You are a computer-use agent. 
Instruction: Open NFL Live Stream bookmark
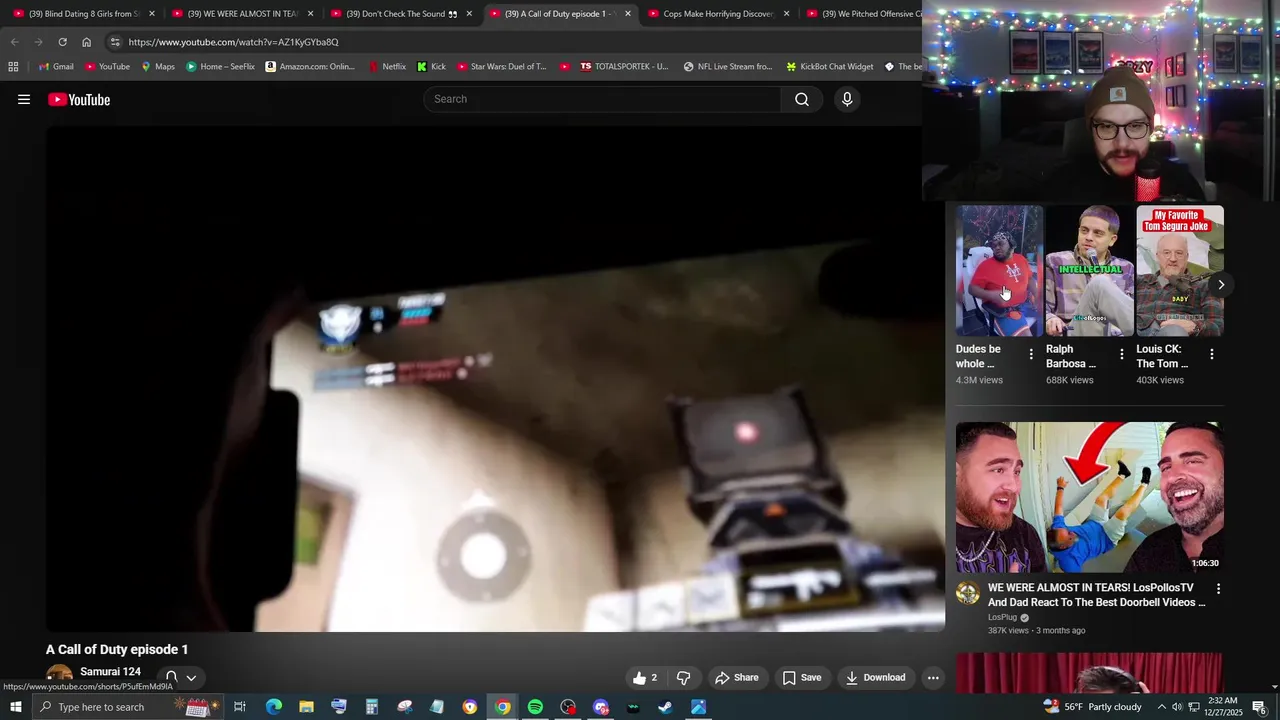(x=728, y=67)
